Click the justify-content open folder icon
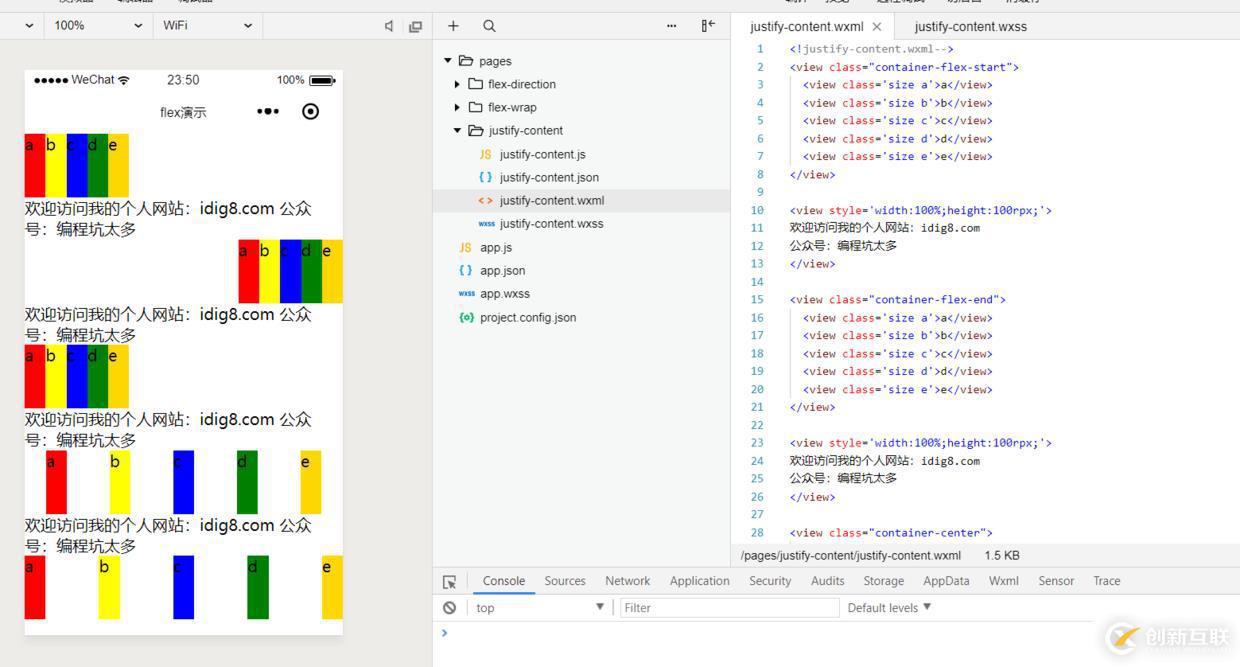Image resolution: width=1240 pixels, height=667 pixels. pyautogui.click(x=476, y=130)
